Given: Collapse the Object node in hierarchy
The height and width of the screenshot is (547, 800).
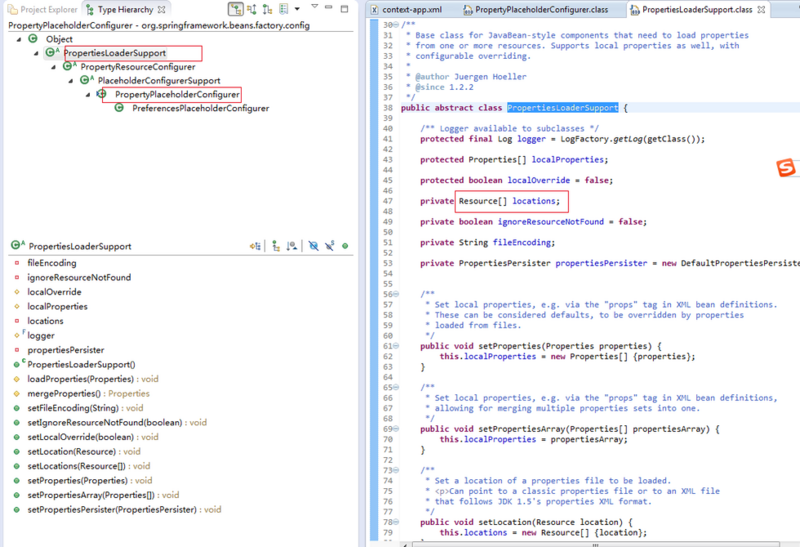Looking at the screenshot, I should coord(19,39).
